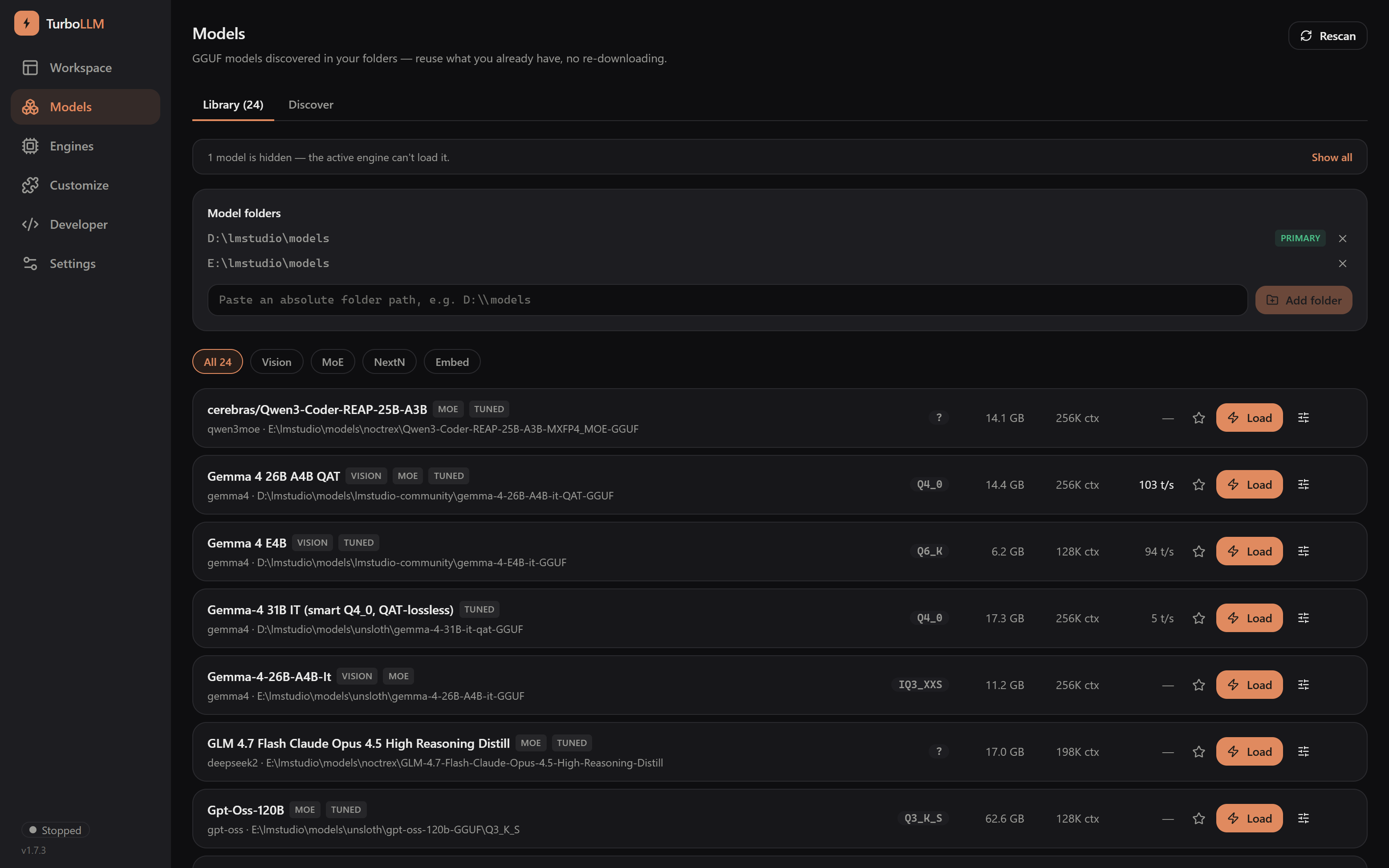Open tuning sliders for Gemma-4 31B IT
This screenshot has height=868, width=1389.
[x=1304, y=618]
